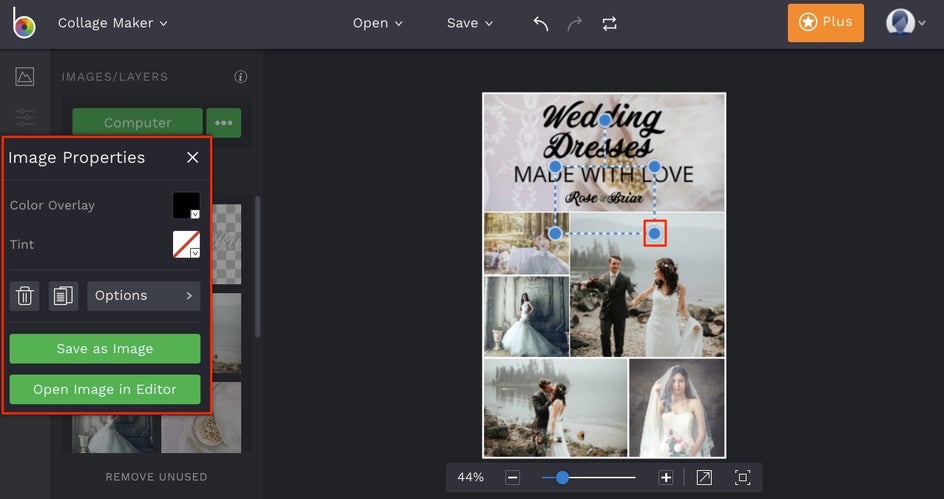Click the bottom-right selection handle in red box
This screenshot has height=499, width=944.
point(654,234)
